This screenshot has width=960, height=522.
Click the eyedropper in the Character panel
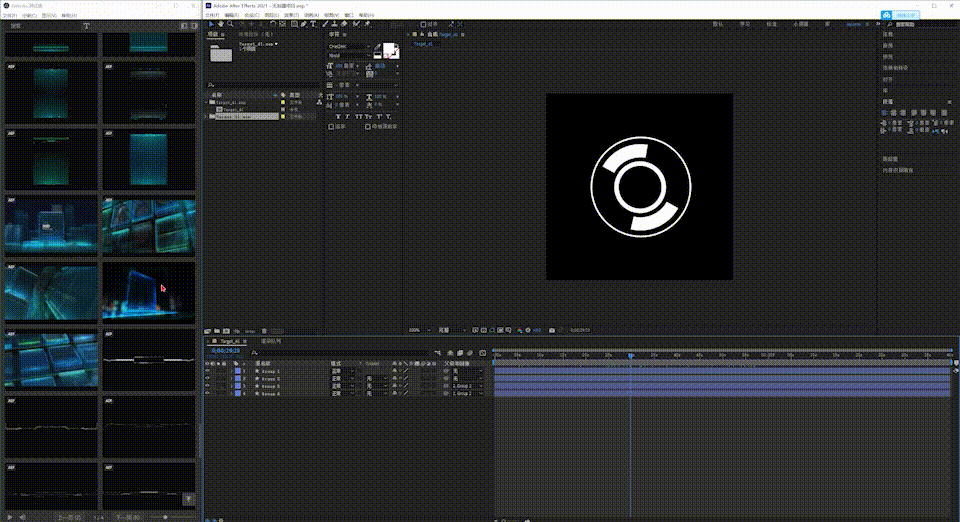click(378, 47)
